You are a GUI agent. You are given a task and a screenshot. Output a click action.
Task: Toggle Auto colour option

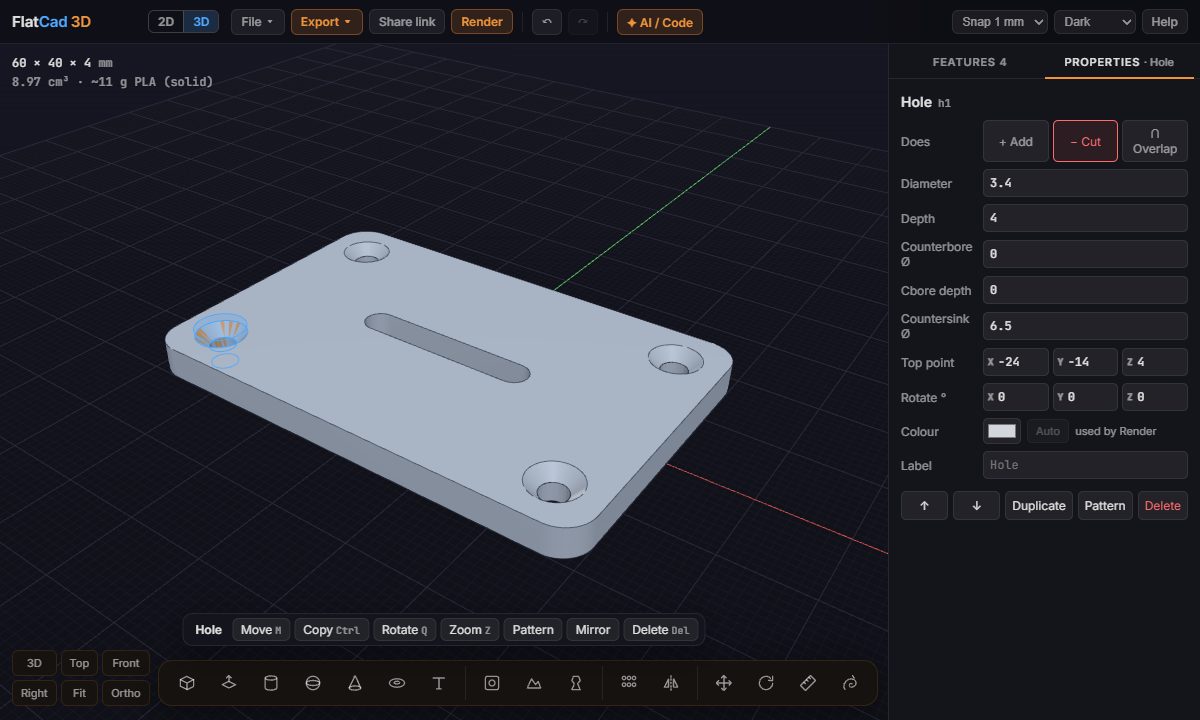tap(1048, 431)
